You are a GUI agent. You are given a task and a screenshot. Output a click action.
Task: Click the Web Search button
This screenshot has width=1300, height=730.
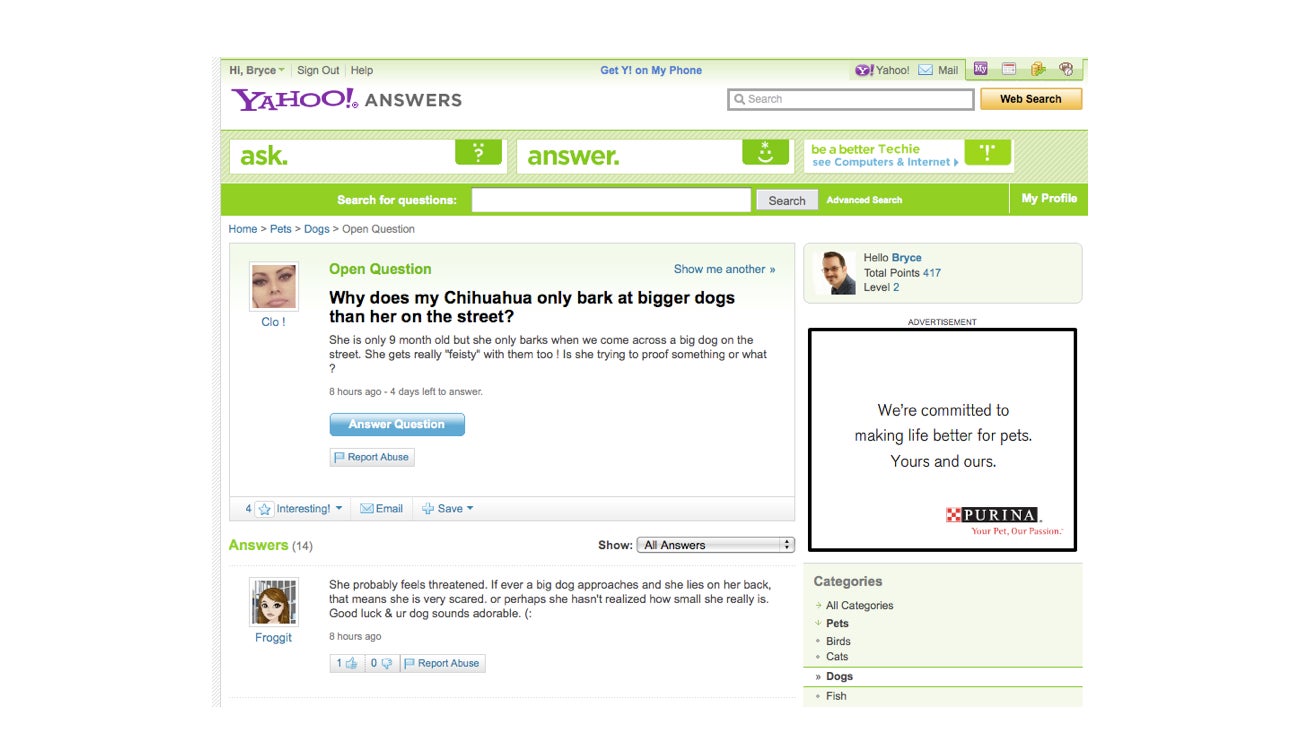[1031, 99]
